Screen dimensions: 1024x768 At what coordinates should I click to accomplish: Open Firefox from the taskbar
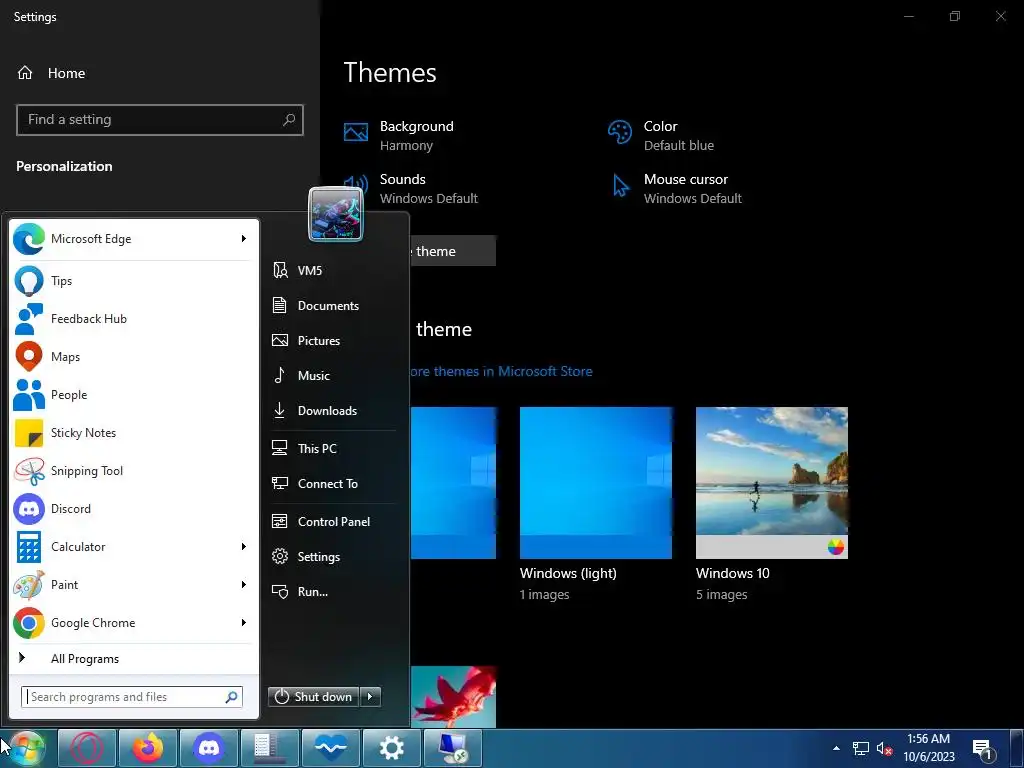(148, 748)
